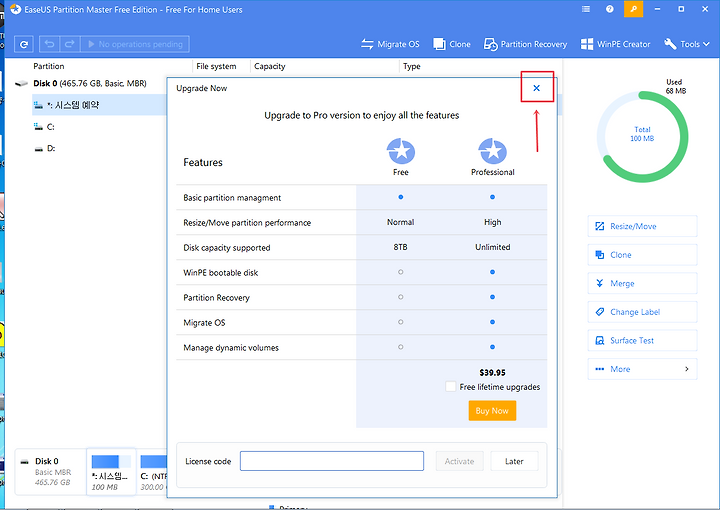Viewport: 720px width, 510px height.
Task: Click the orange Buy Now button
Action: (x=492, y=410)
